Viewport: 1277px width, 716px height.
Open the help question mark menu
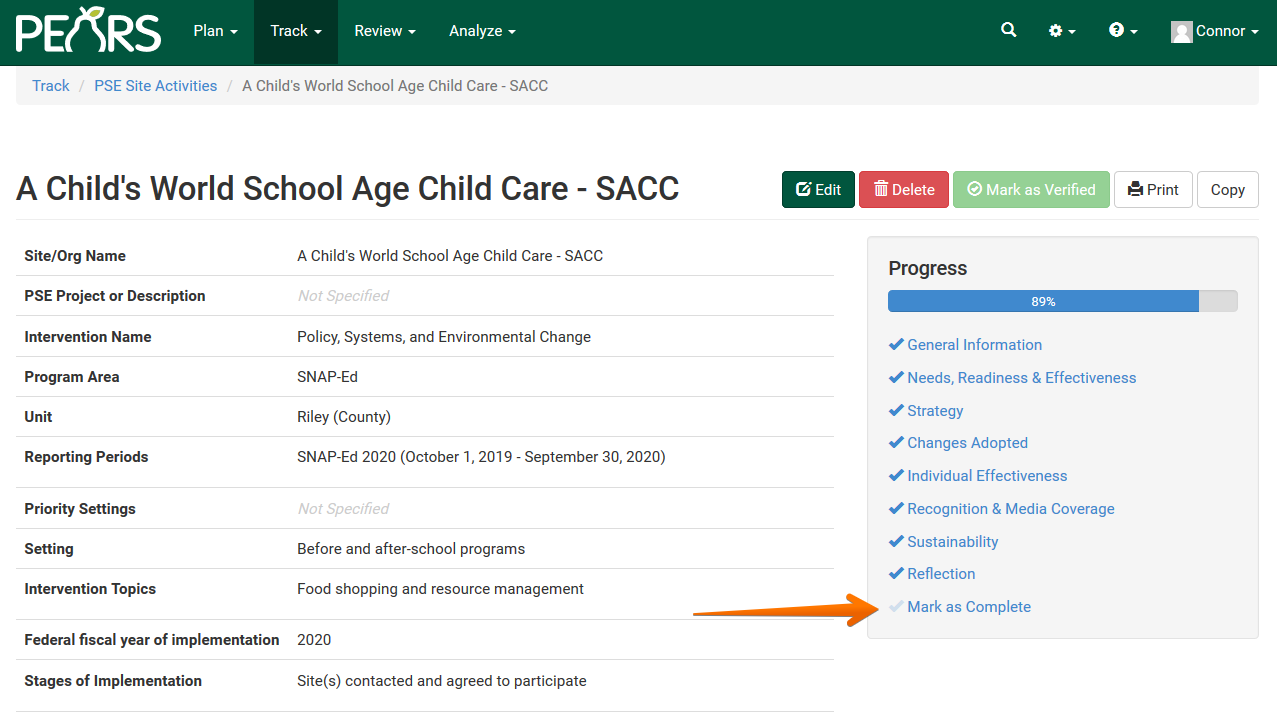[1122, 31]
